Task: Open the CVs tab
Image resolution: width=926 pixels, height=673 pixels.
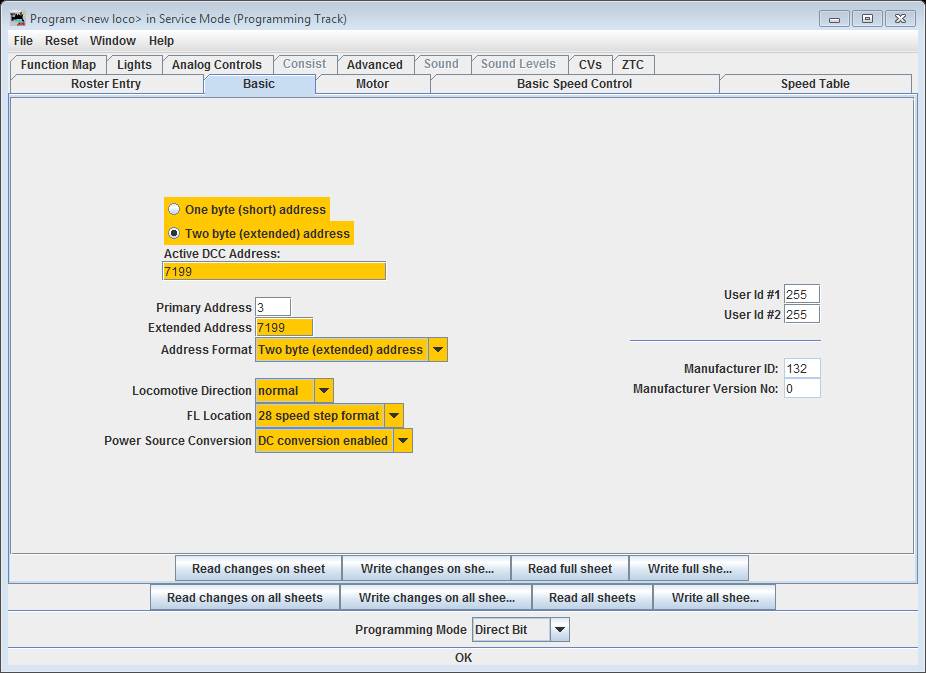Action: tap(590, 65)
